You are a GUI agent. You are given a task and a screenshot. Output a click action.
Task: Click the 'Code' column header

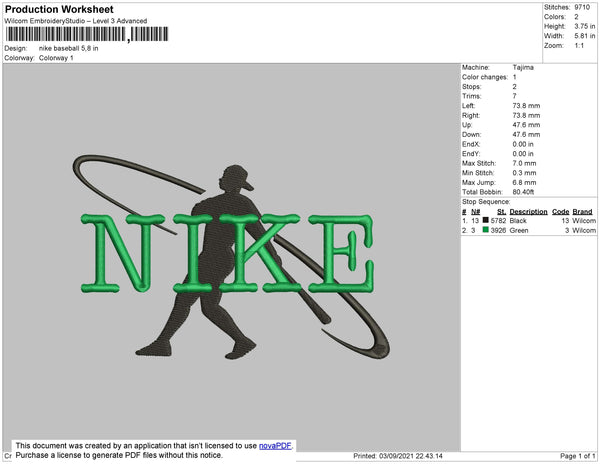tap(561, 212)
